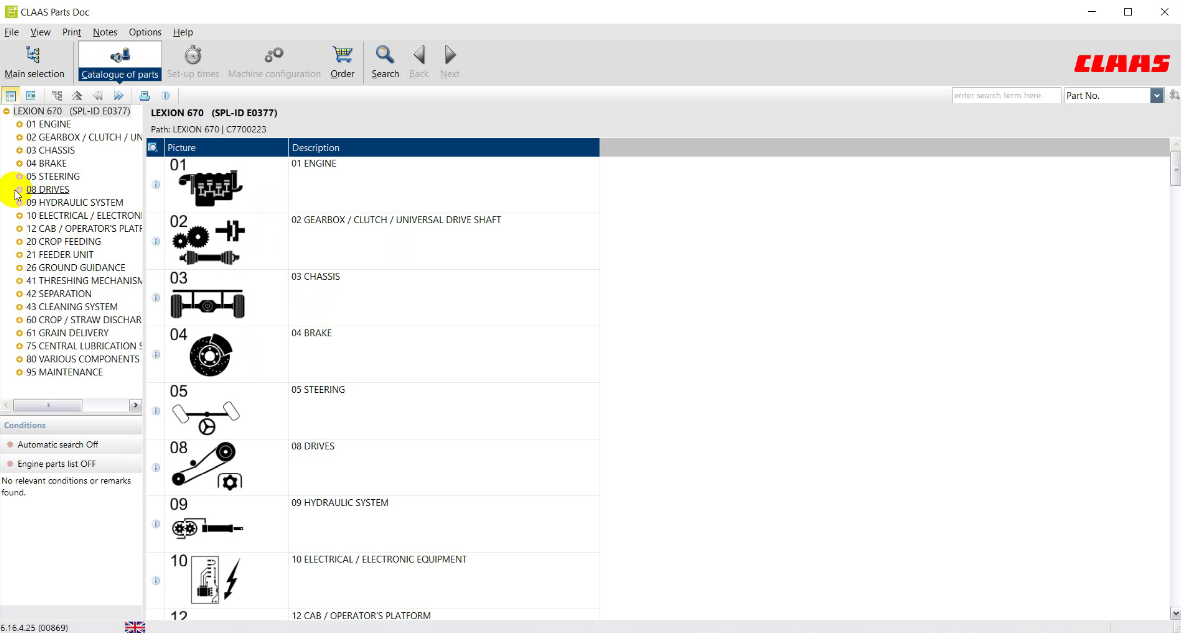Screen dimensions: 1181x633
Task: Select the Catalogue of parts button
Action: (120, 62)
